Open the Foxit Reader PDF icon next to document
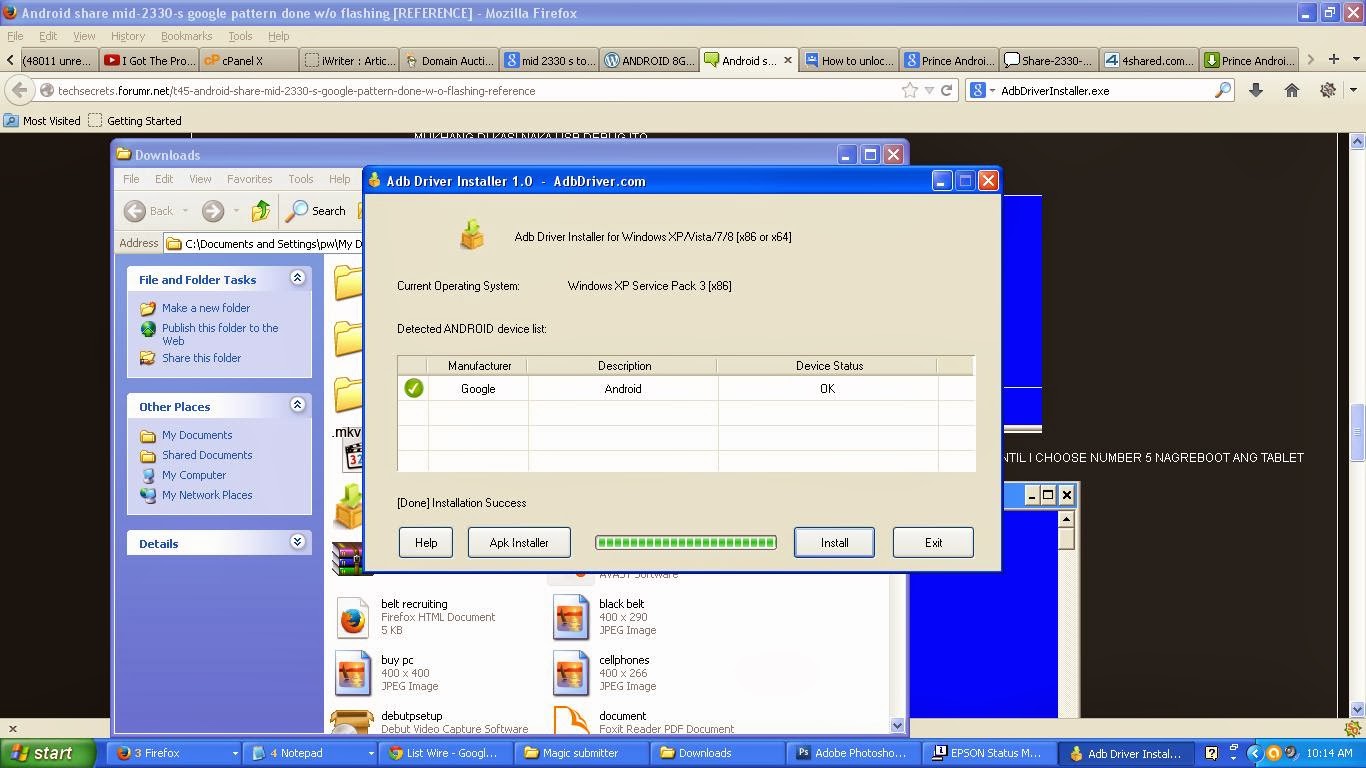 (571, 722)
